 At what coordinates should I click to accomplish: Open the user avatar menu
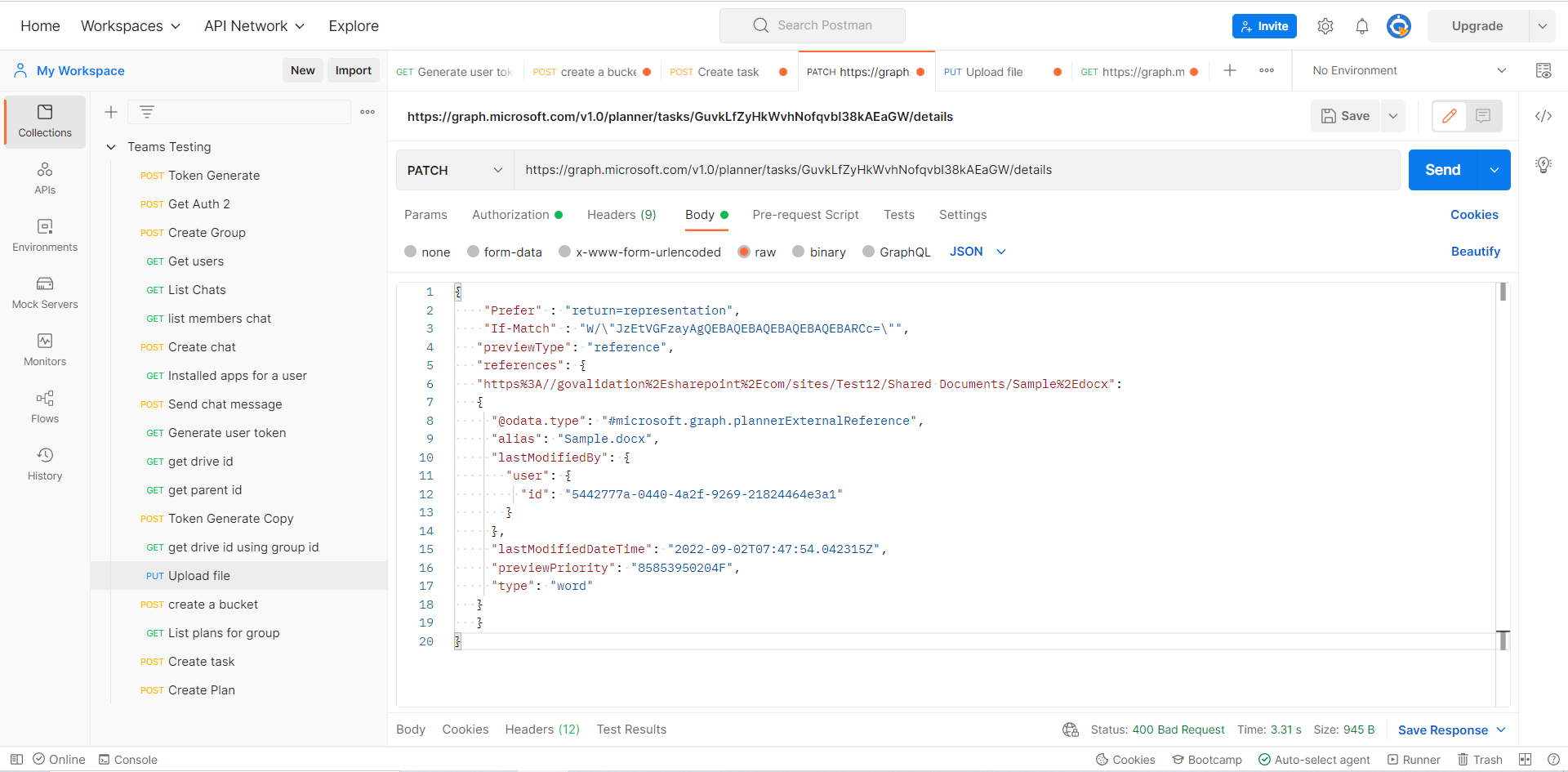[1399, 26]
